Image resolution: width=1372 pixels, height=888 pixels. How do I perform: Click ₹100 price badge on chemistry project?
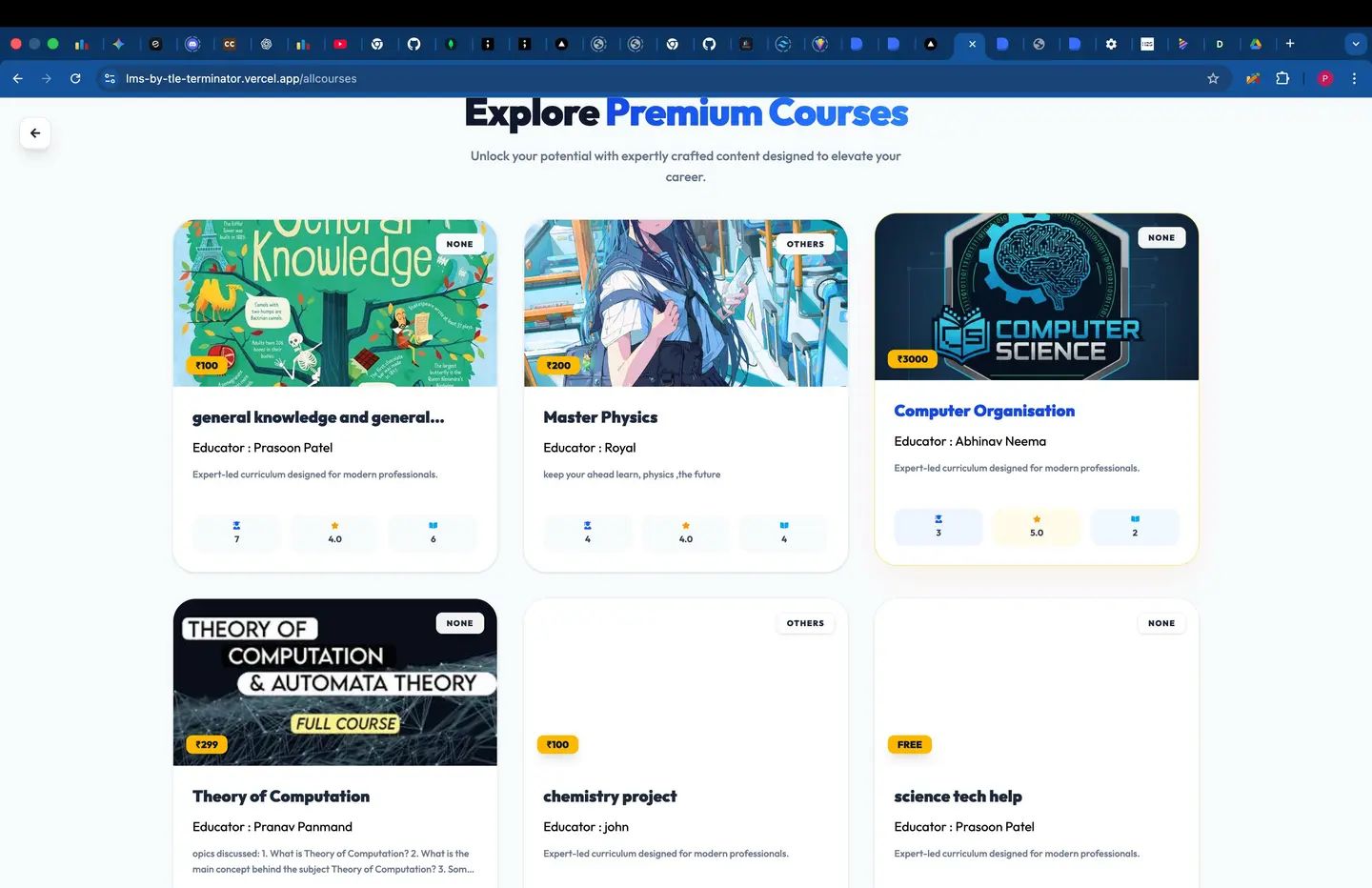(558, 744)
